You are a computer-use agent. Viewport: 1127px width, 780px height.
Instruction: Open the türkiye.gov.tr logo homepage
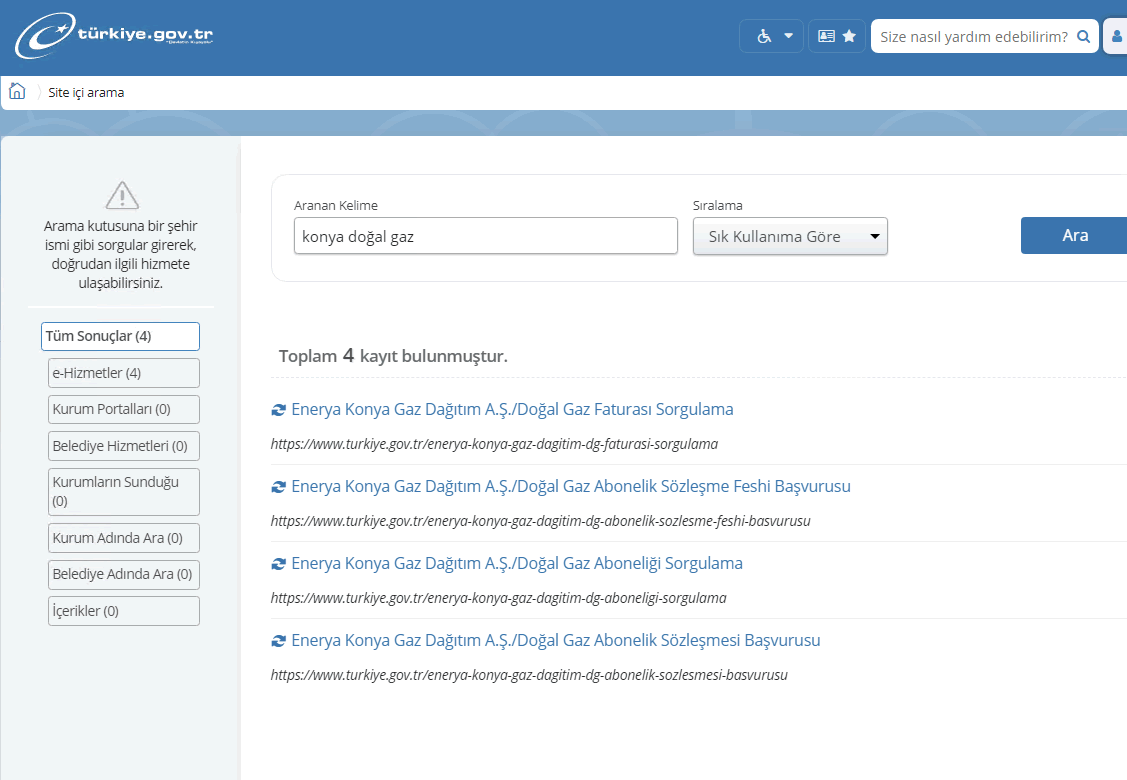(114, 35)
